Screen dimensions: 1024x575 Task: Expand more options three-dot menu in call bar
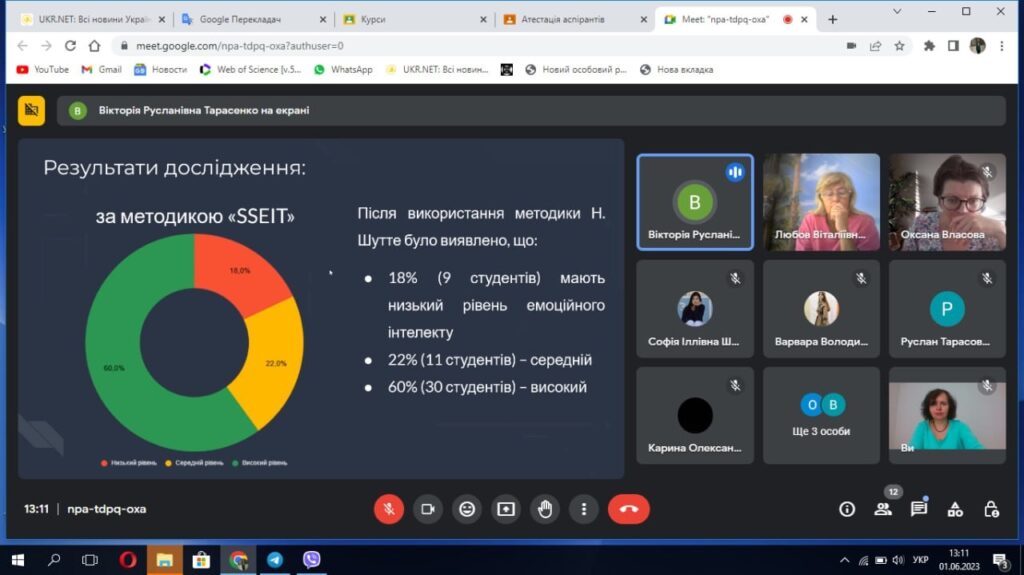(x=583, y=509)
